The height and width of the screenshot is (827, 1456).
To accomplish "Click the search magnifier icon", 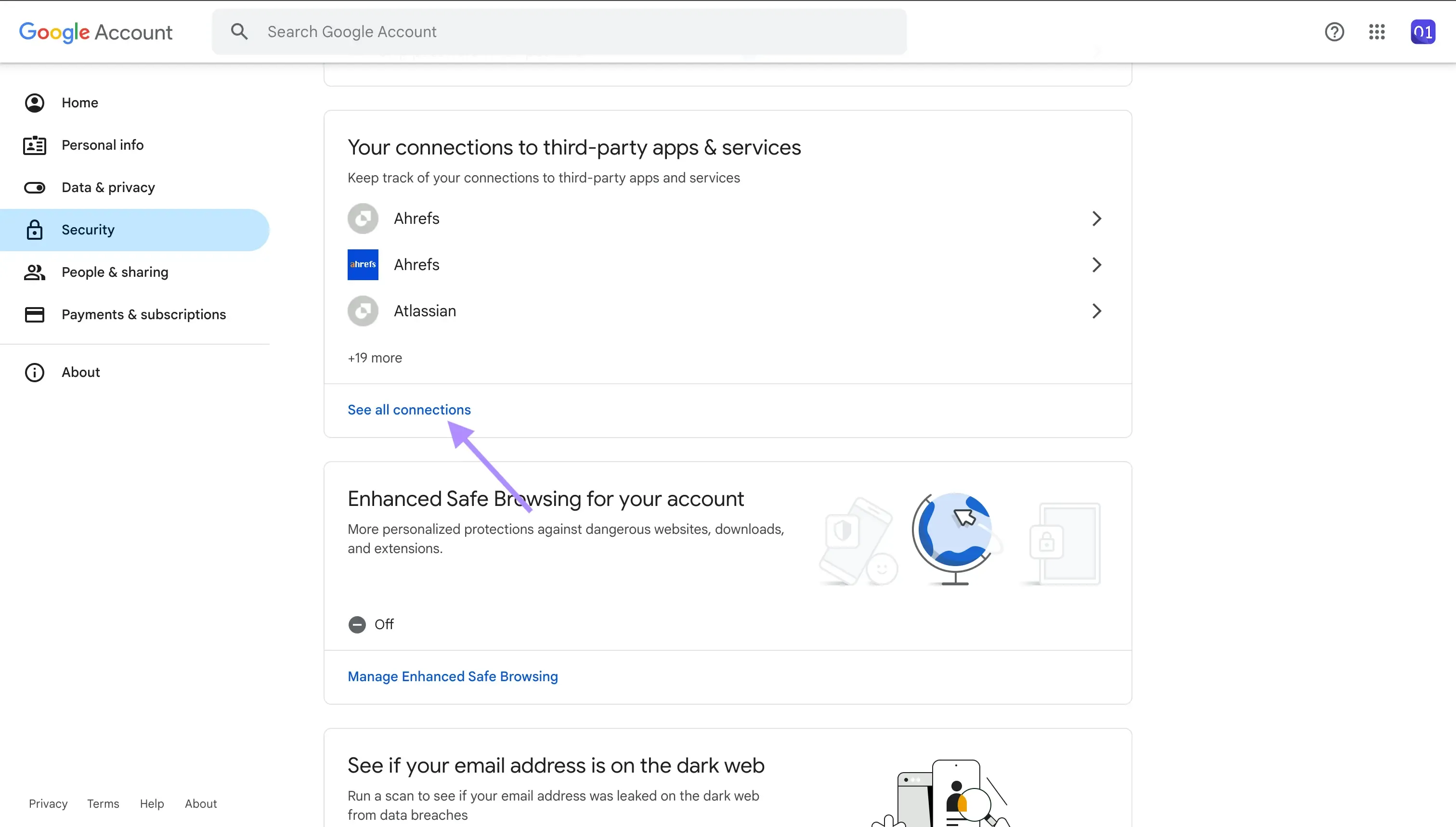I will pos(239,31).
